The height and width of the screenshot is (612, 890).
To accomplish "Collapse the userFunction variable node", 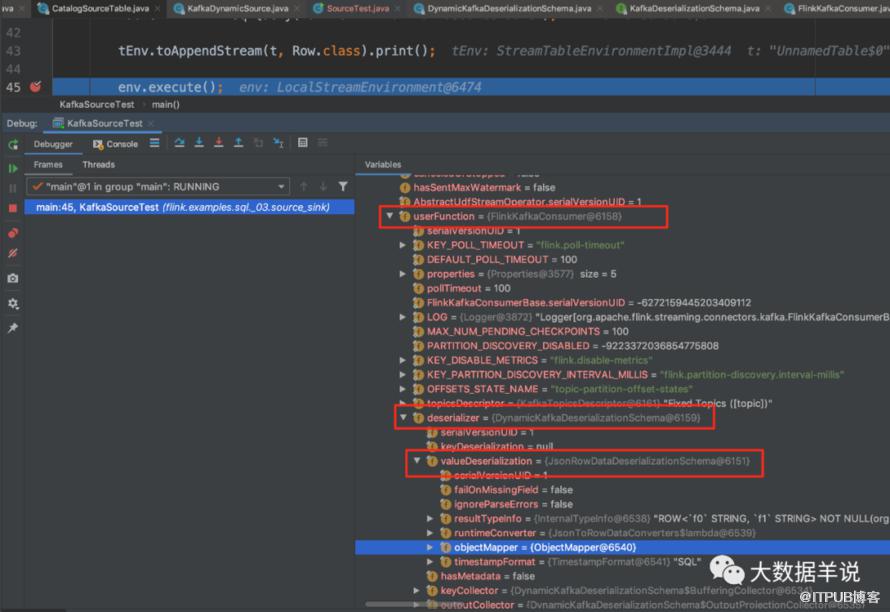I will pos(389,216).
